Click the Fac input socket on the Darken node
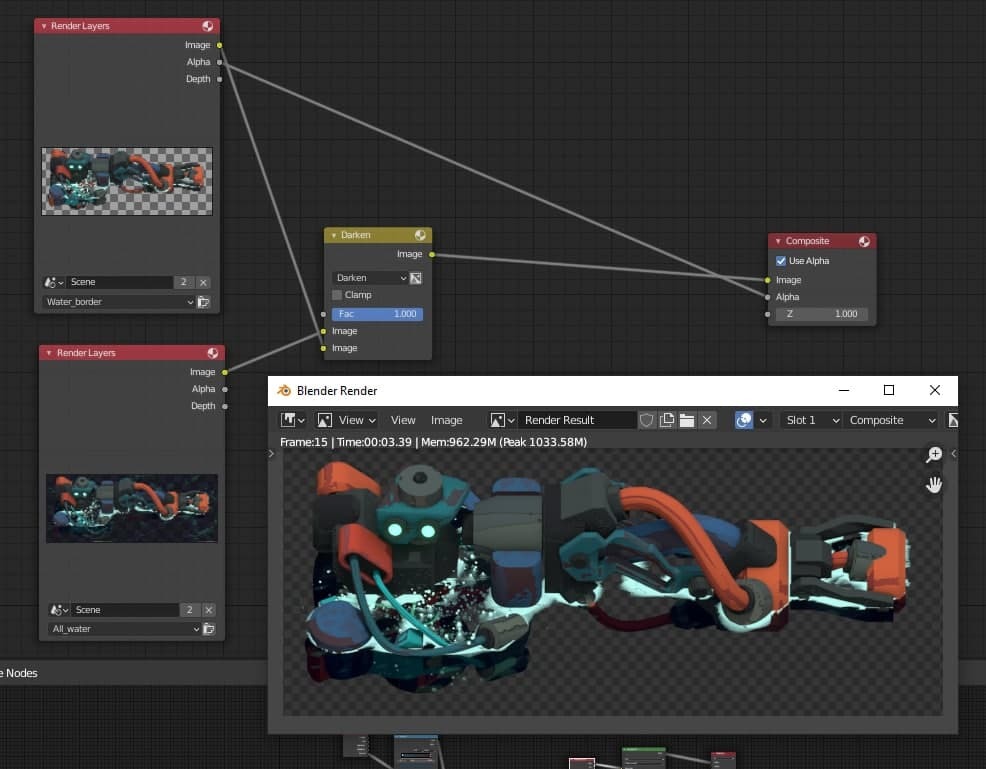 click(x=323, y=314)
